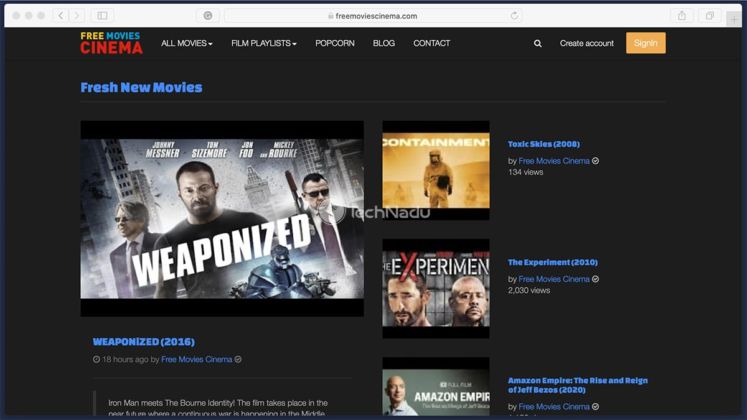Screen dimensions: 747x420
Task: Click the "2,030 views" text
Action: click(x=529, y=290)
